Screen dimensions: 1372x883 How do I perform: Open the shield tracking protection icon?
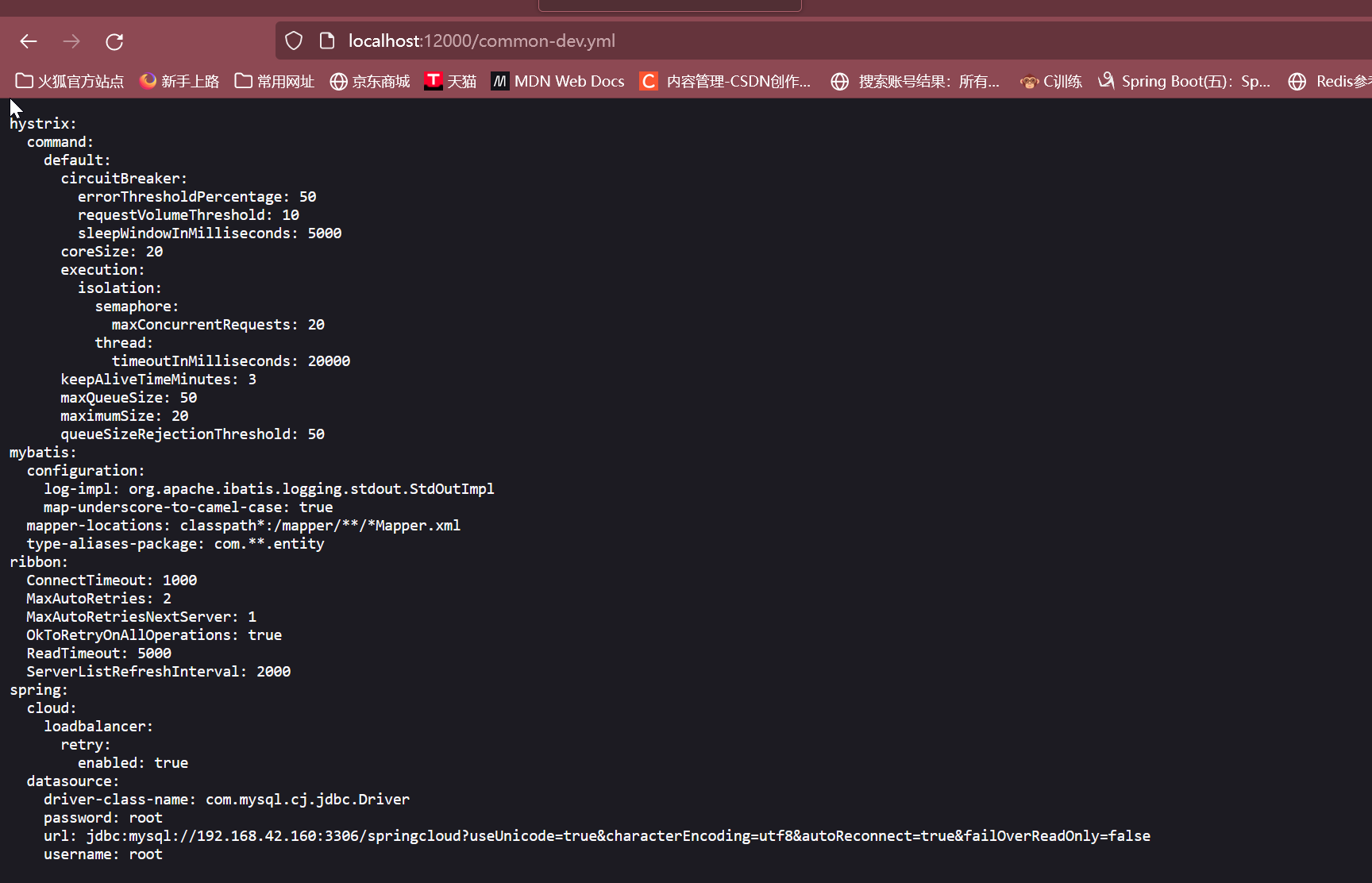294,40
